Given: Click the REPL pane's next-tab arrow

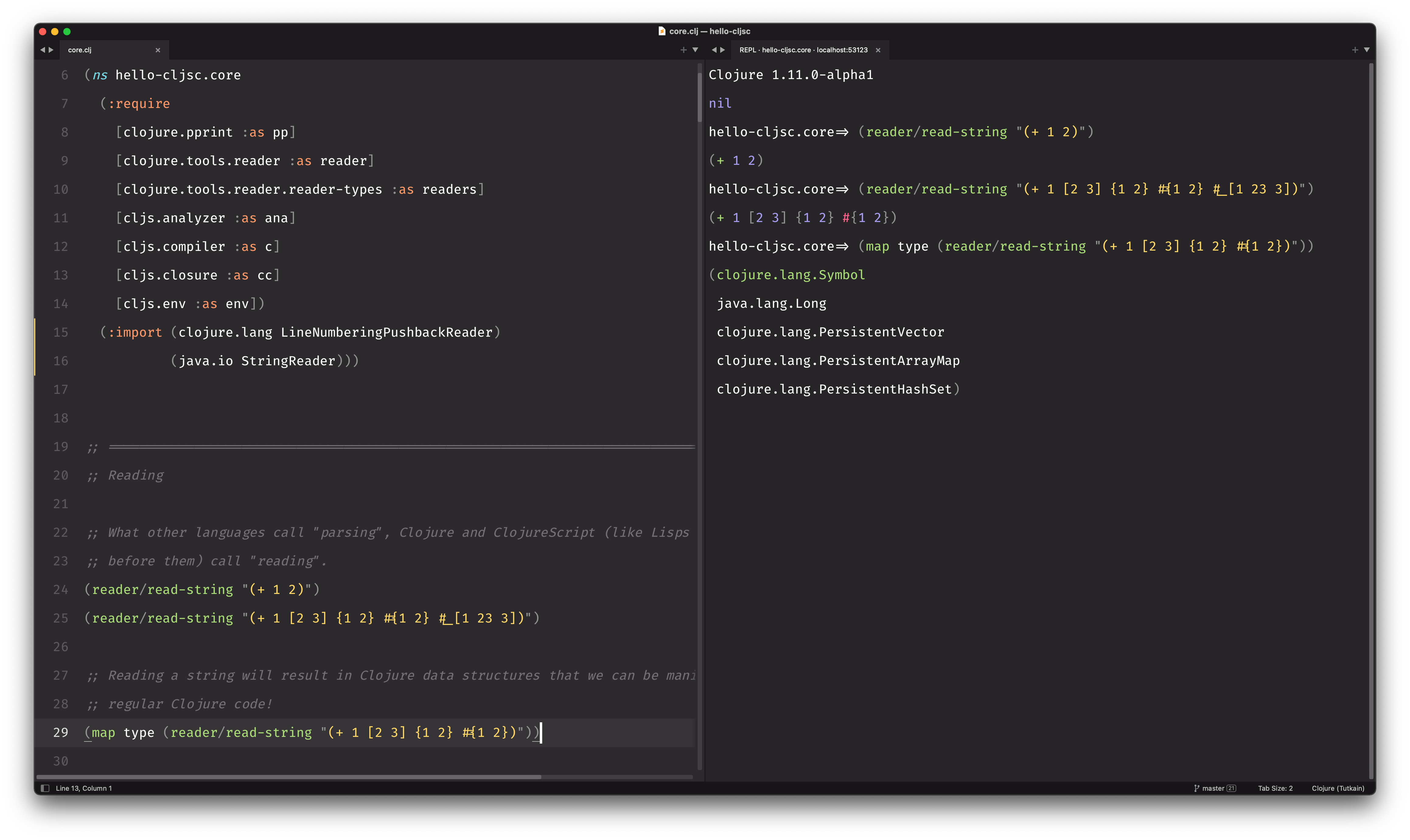Looking at the screenshot, I should click(x=723, y=50).
